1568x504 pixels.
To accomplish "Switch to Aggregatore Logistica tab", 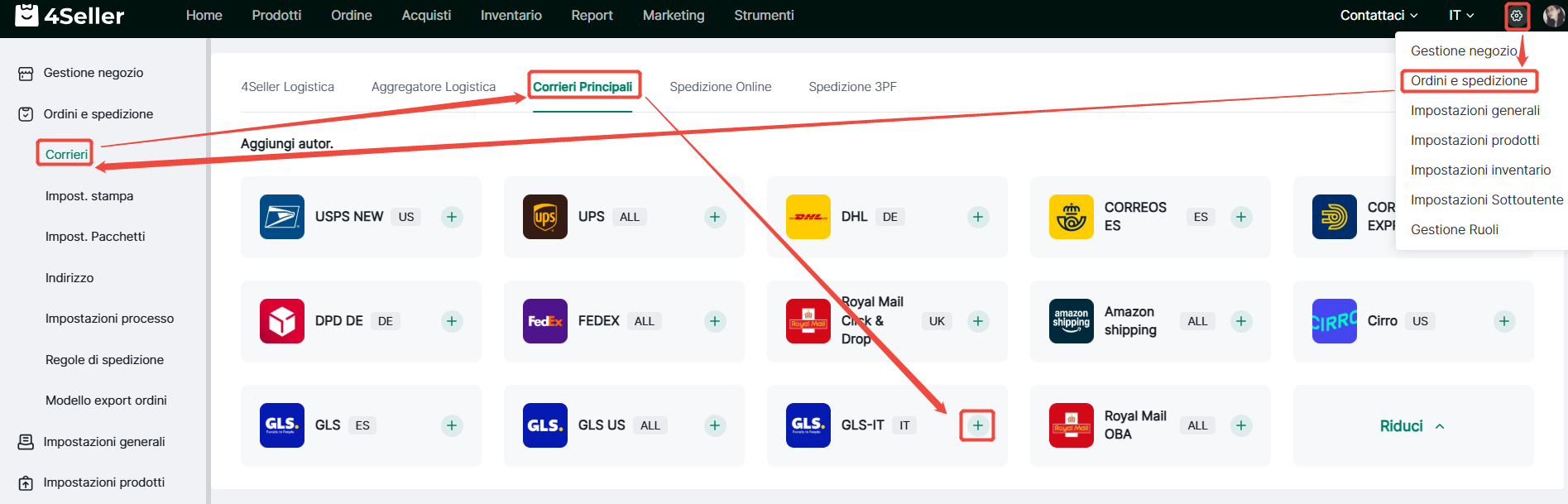I will click(x=433, y=87).
